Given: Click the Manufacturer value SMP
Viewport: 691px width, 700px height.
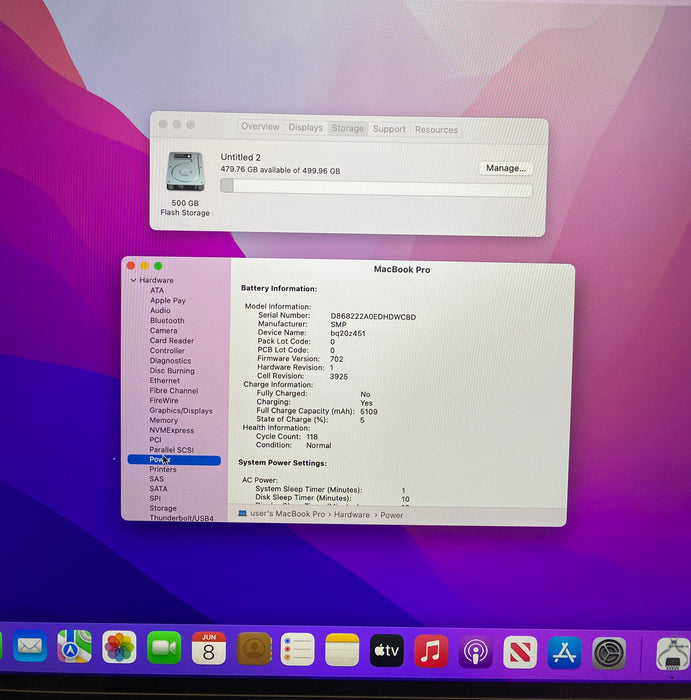Looking at the screenshot, I should 338,325.
